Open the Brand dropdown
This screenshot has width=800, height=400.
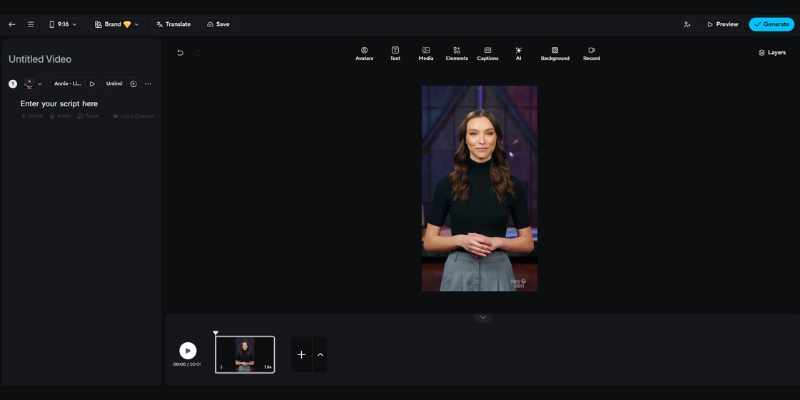(117, 24)
